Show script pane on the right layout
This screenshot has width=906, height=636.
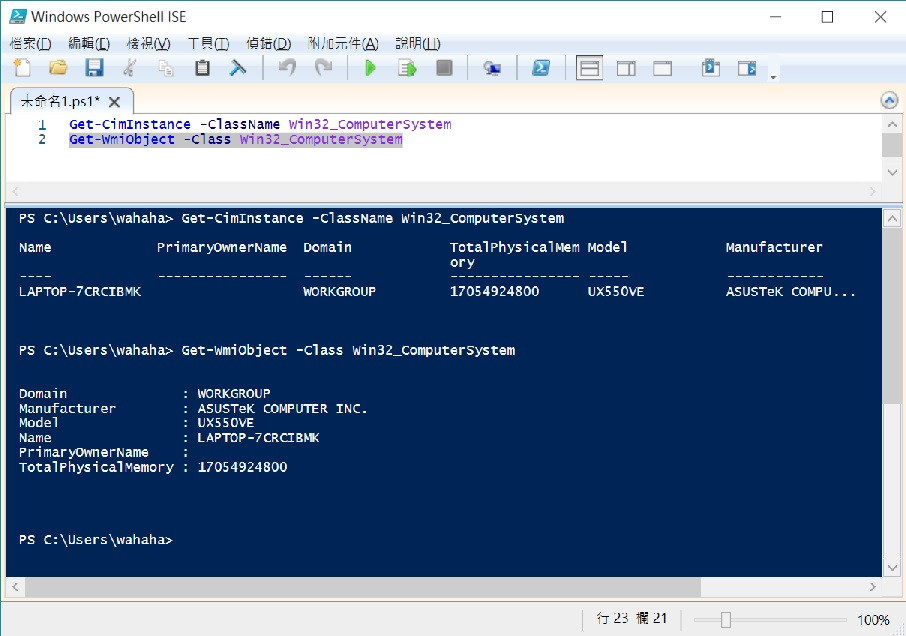626,69
